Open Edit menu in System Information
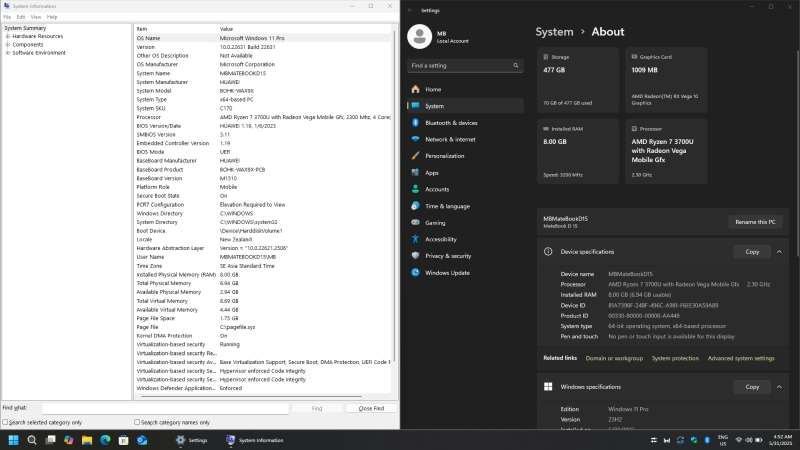 tap(21, 17)
